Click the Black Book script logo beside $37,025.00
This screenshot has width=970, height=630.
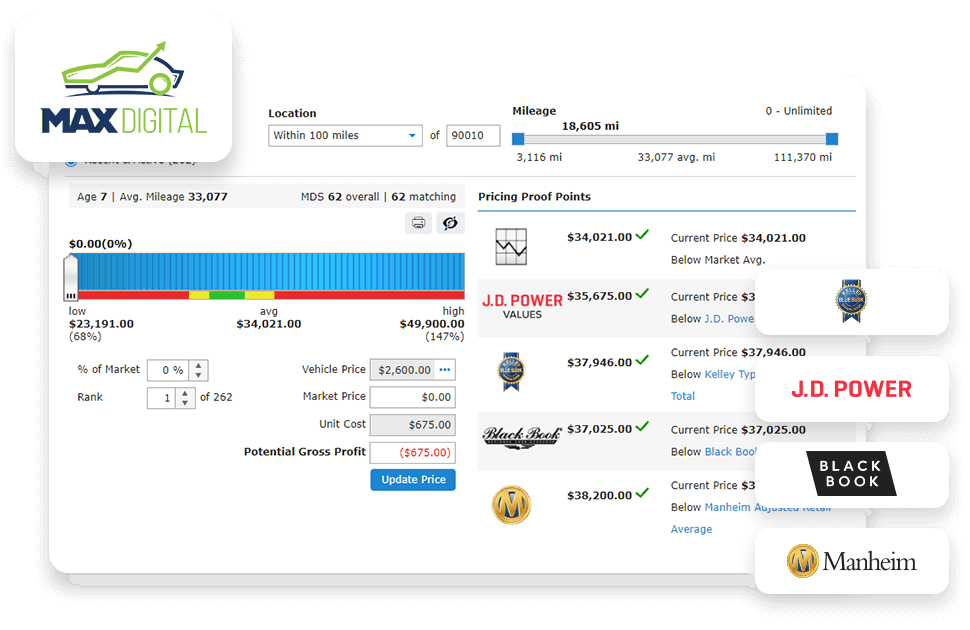pyautogui.click(x=521, y=436)
